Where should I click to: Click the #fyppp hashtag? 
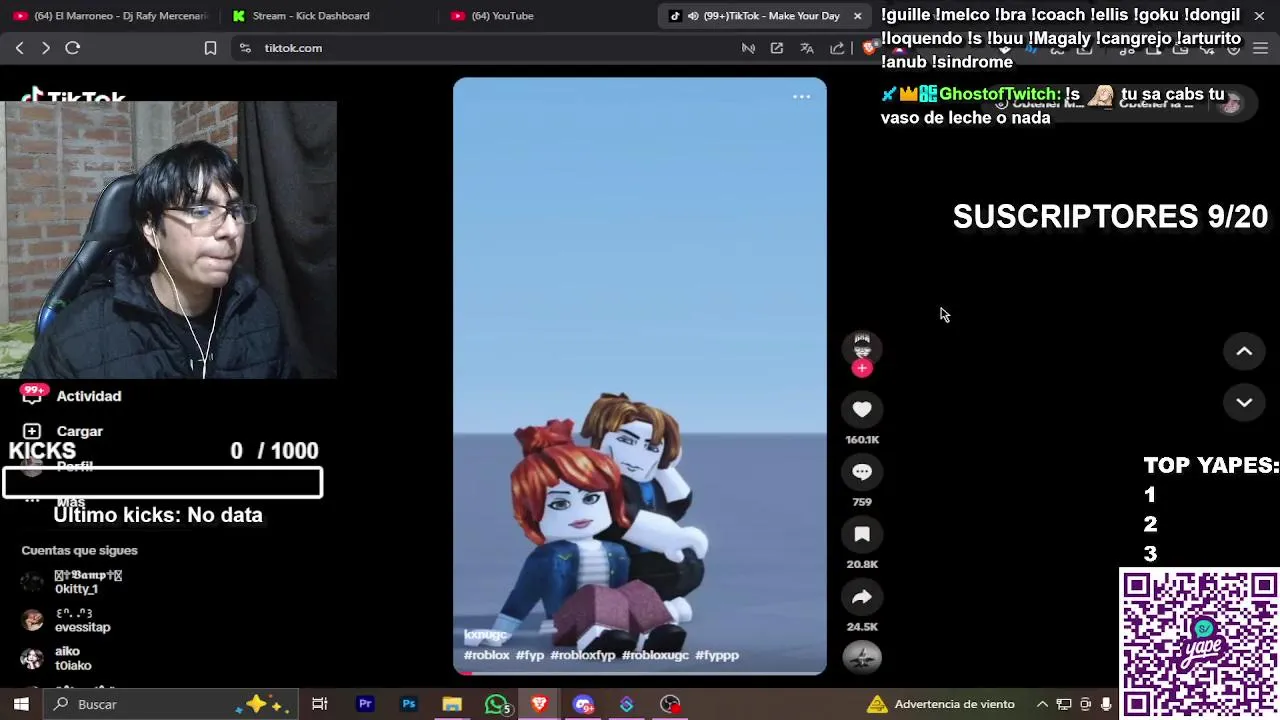717,655
